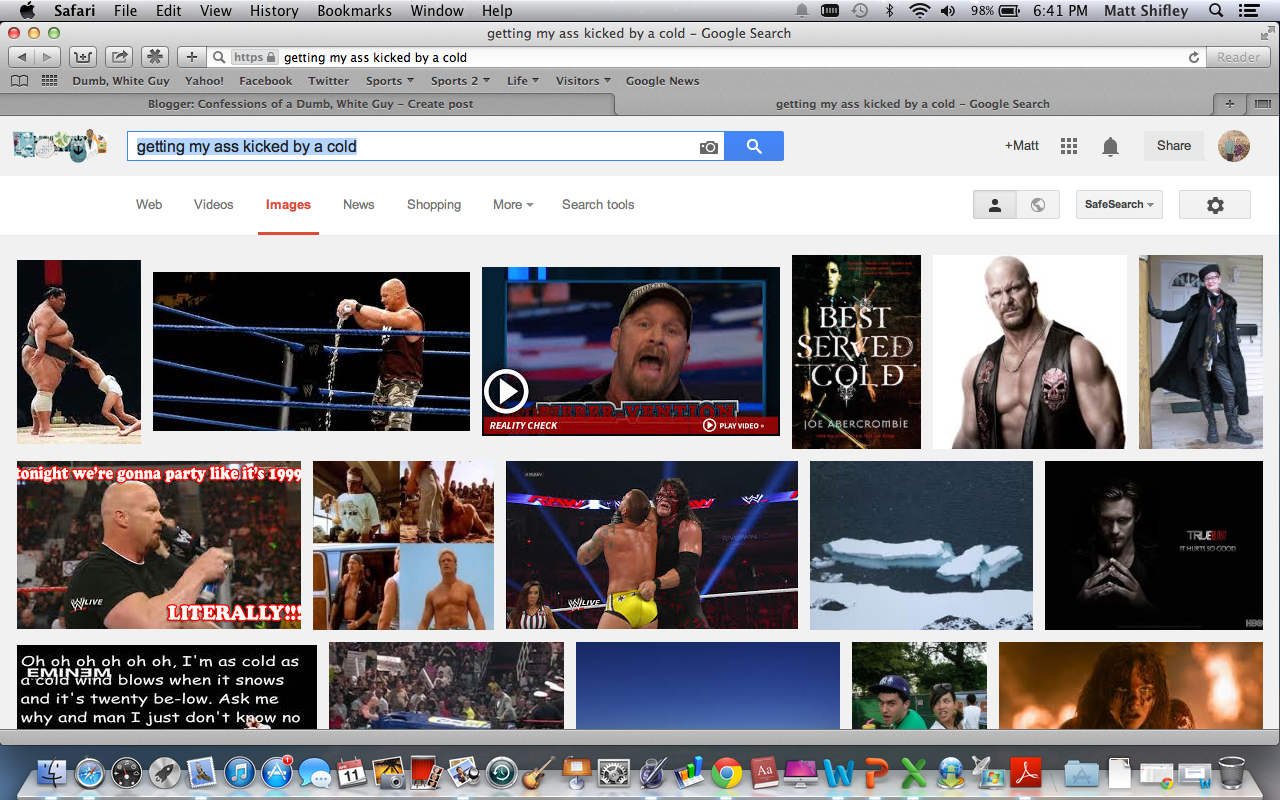Launch iTunes from the Dock
1280x800 pixels.
[x=239, y=773]
